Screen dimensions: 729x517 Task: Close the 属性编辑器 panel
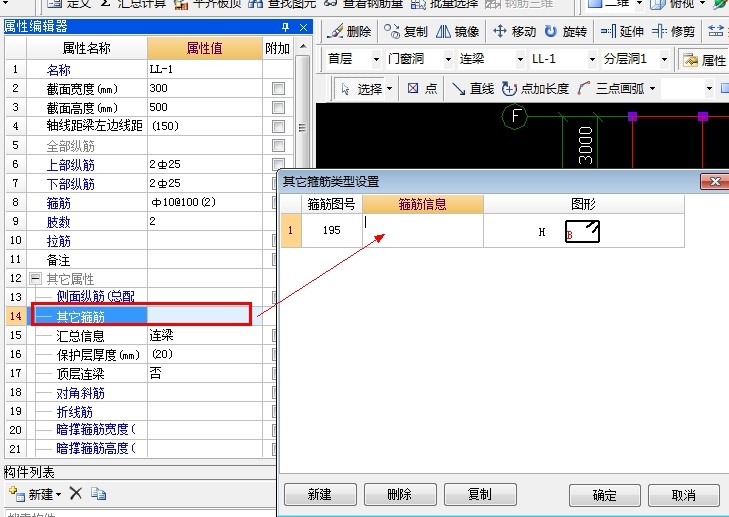tap(304, 27)
